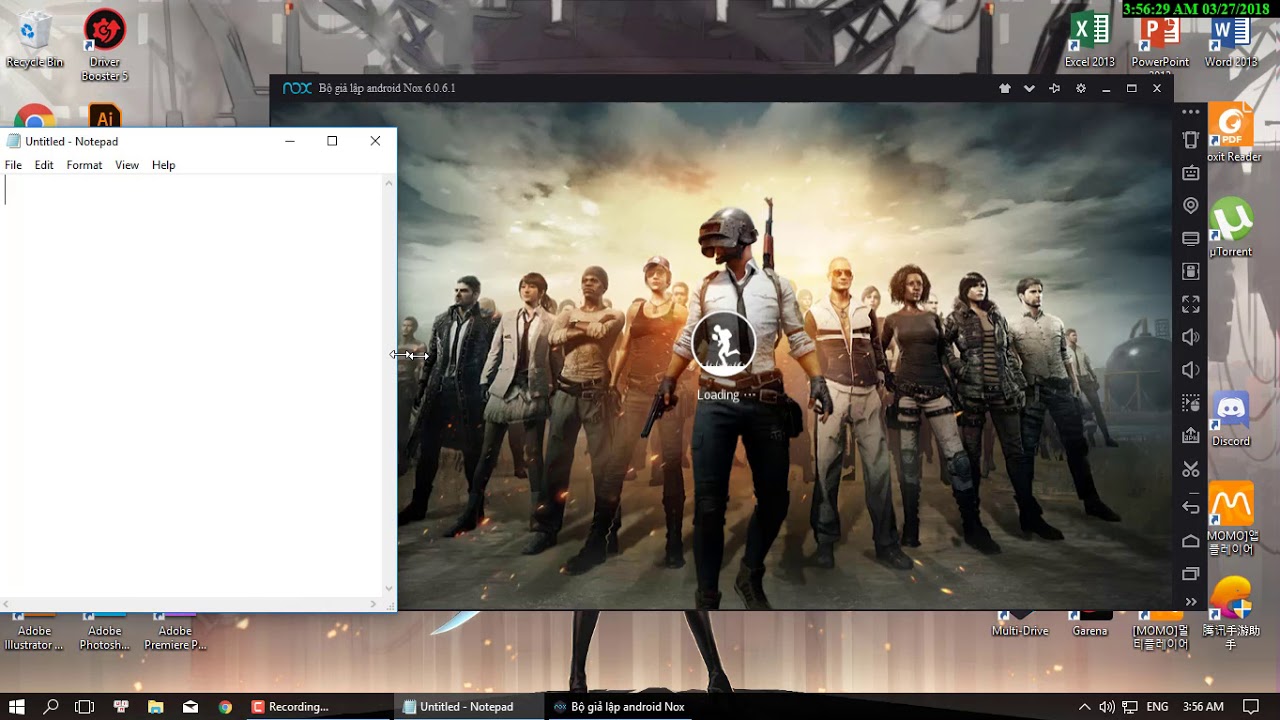Open Chrome from the taskbar
The width and height of the screenshot is (1280, 720).
225,707
